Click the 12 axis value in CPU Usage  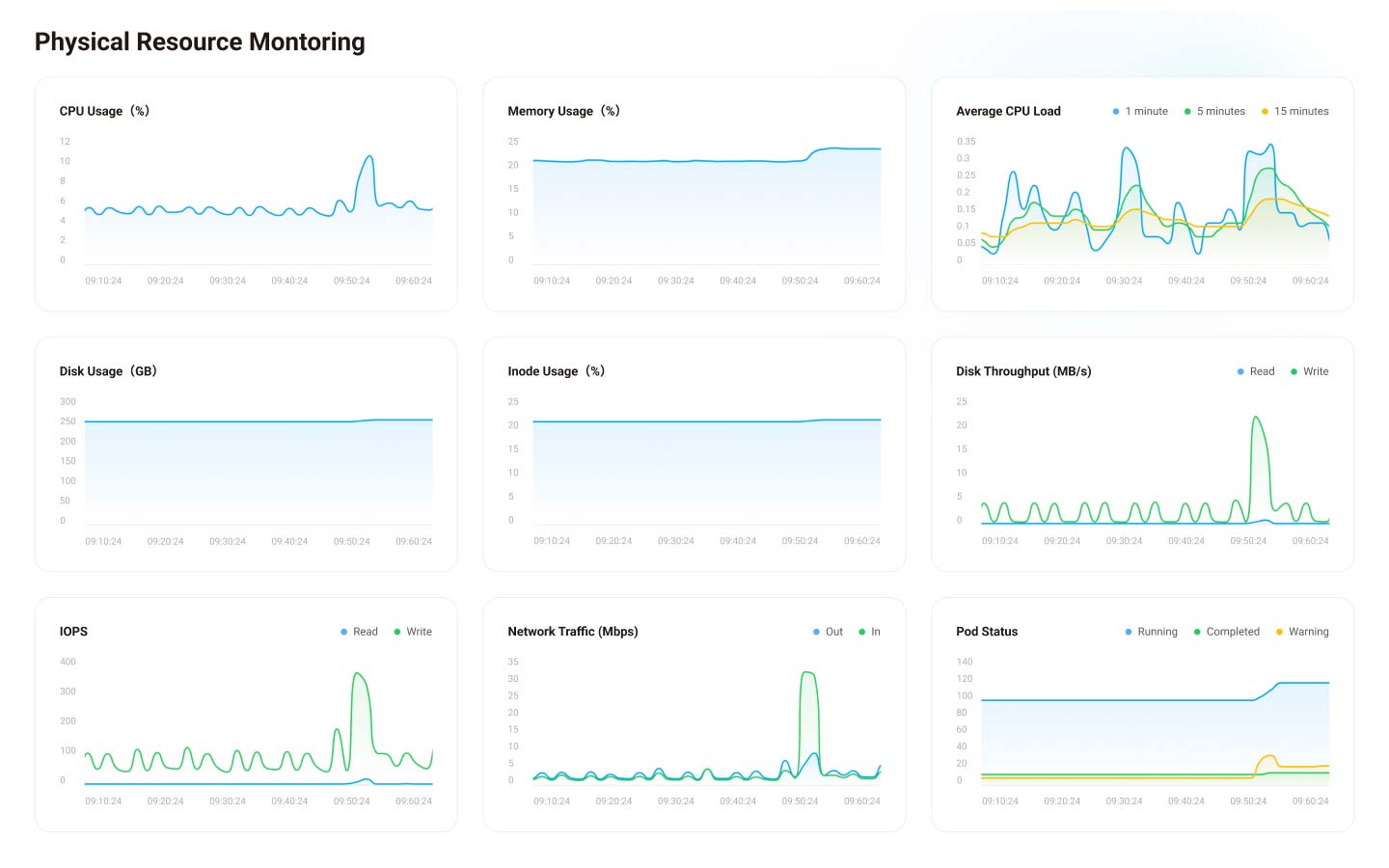(x=65, y=141)
